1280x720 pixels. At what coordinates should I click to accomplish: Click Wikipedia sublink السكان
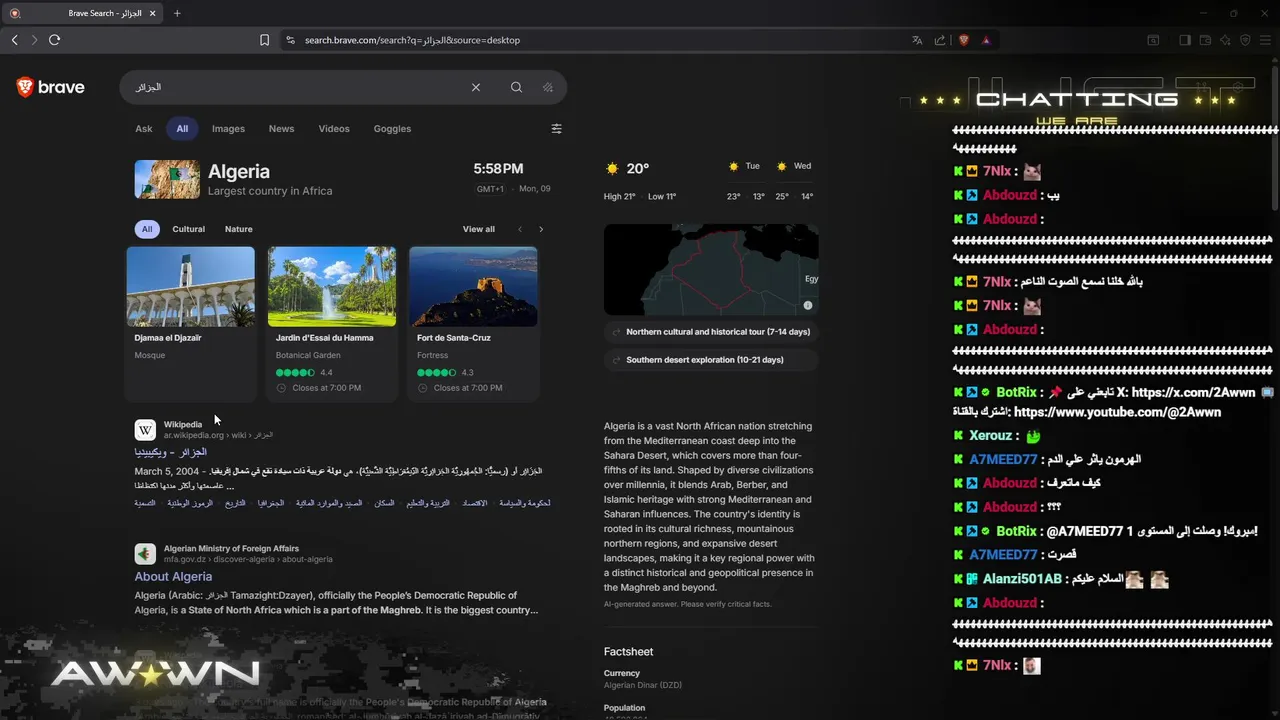click(384, 503)
